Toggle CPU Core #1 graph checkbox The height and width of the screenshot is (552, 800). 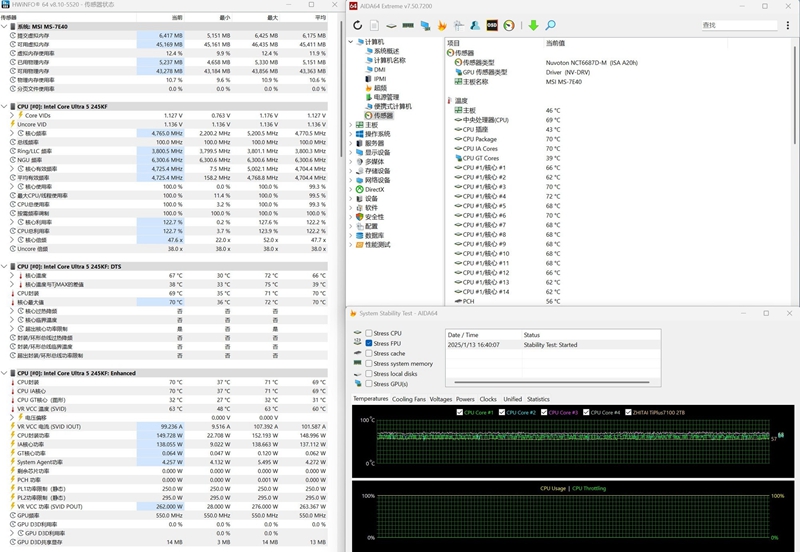coord(460,412)
